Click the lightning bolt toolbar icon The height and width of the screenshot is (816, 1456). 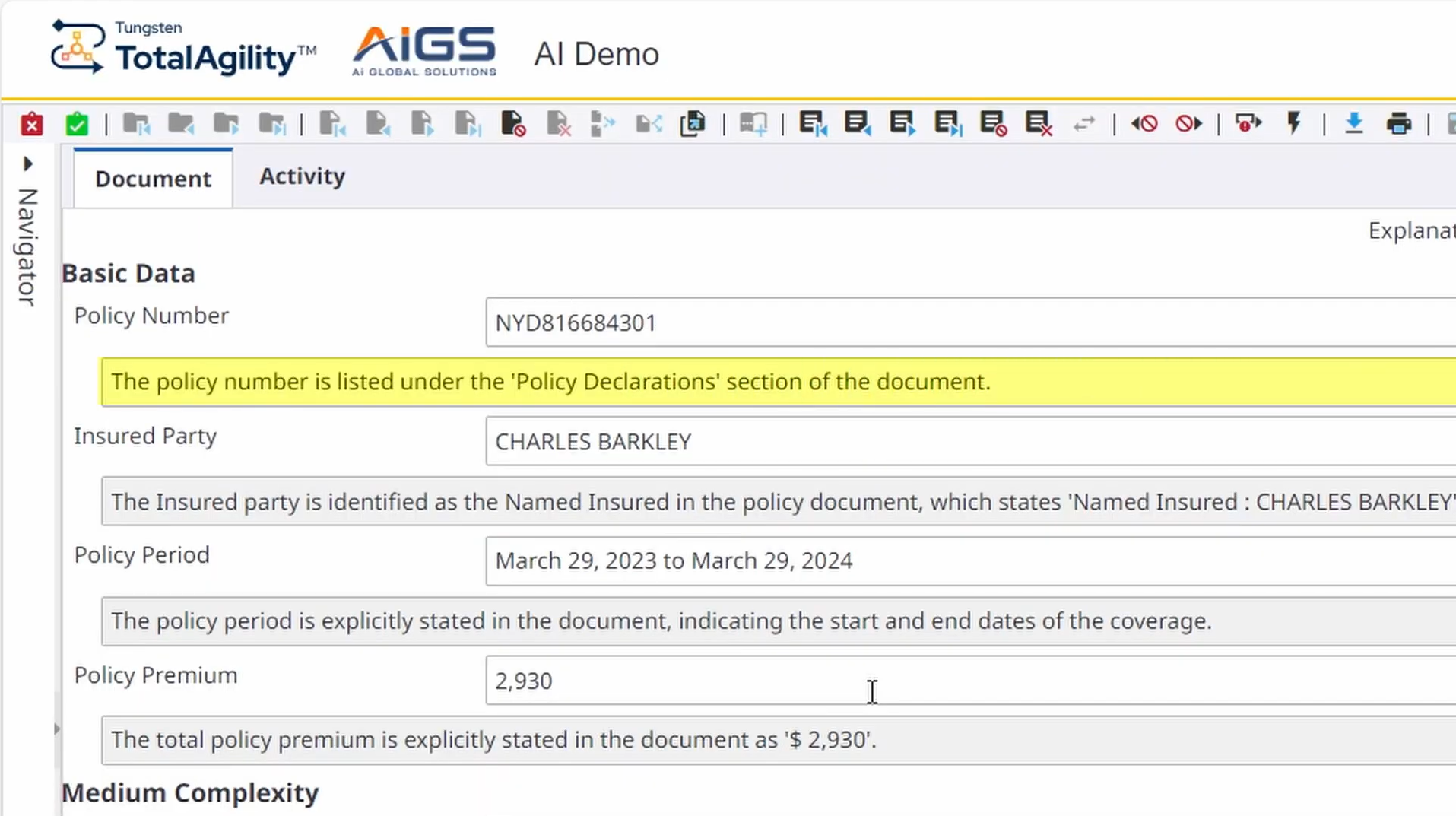(1293, 124)
